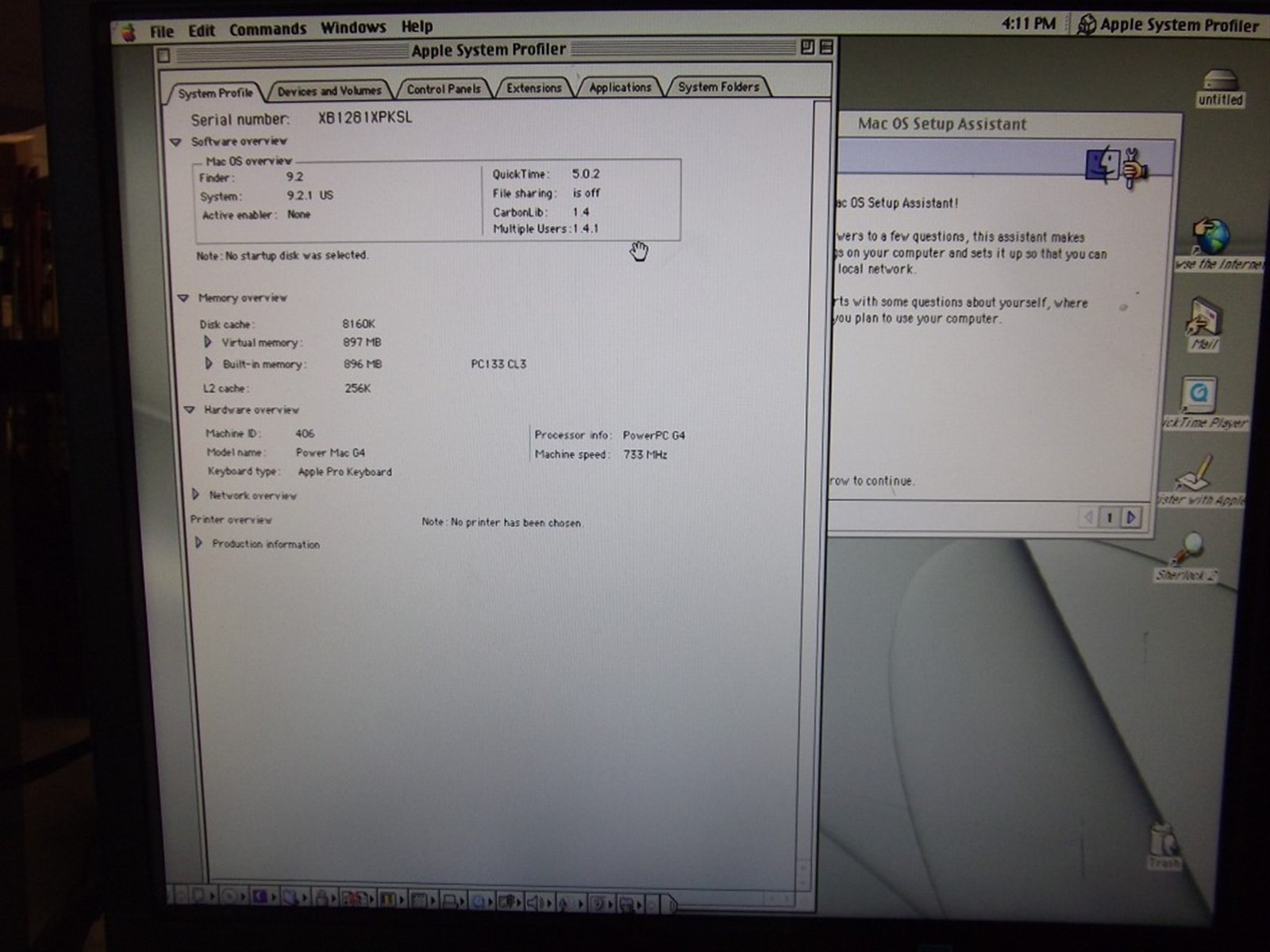Viewport: 1270px width, 952px height.
Task: Click the profiler window zoom box
Action: pos(807,47)
